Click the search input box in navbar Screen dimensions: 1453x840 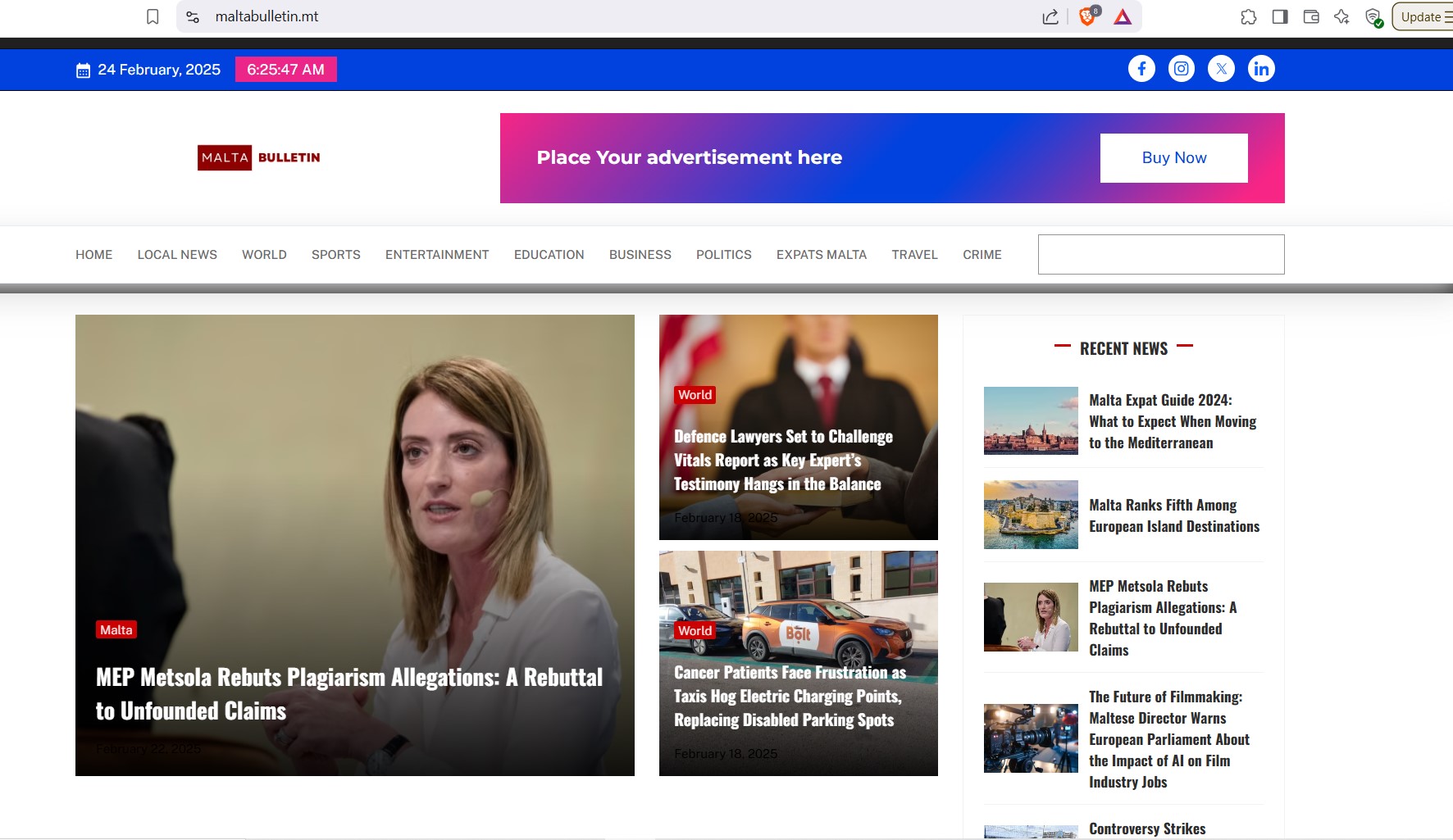point(1160,255)
